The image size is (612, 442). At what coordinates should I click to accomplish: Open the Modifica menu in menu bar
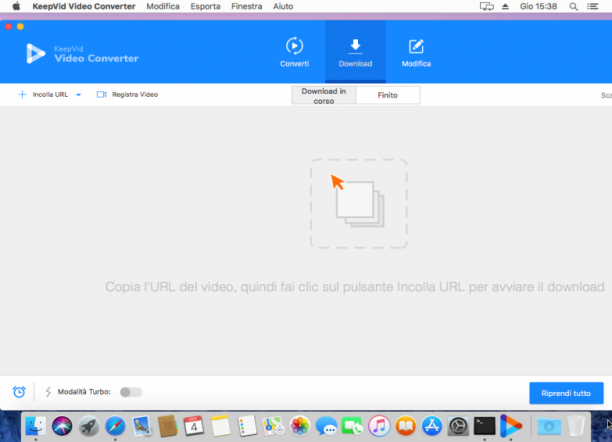[163, 6]
